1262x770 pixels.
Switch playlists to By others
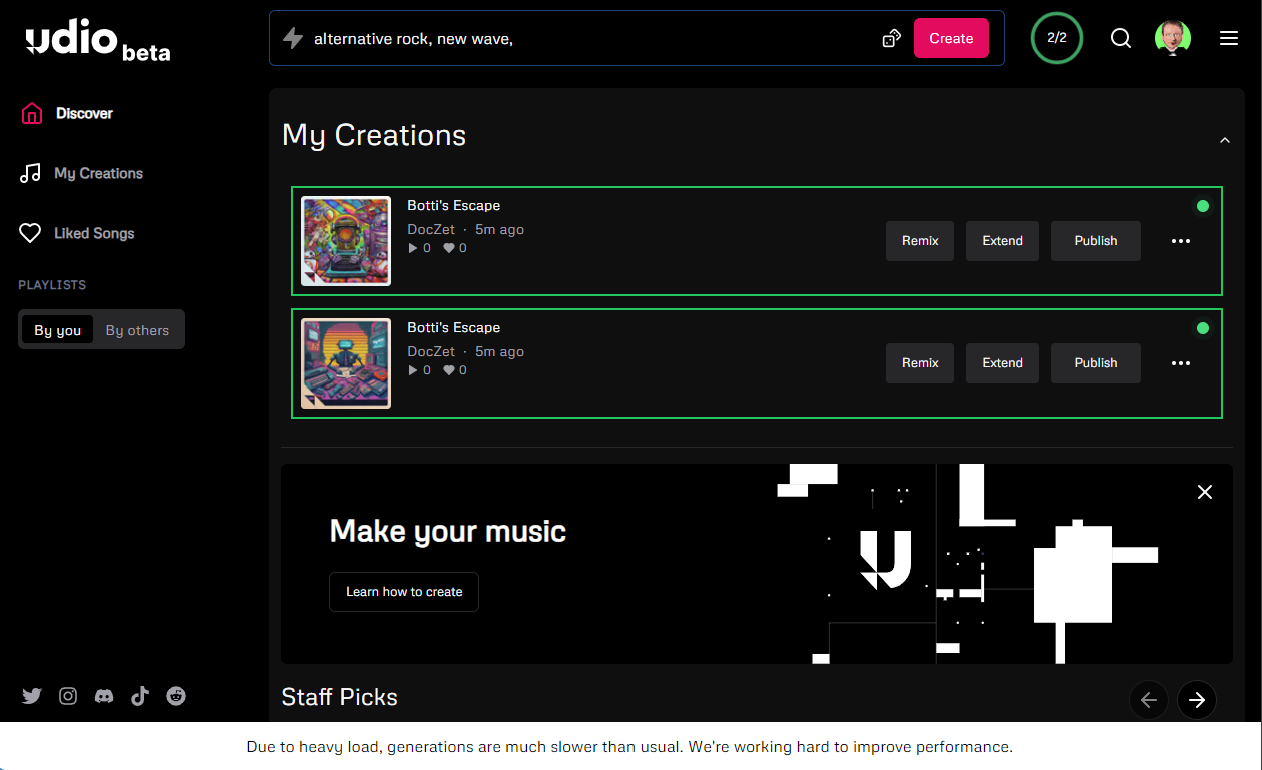(x=137, y=330)
